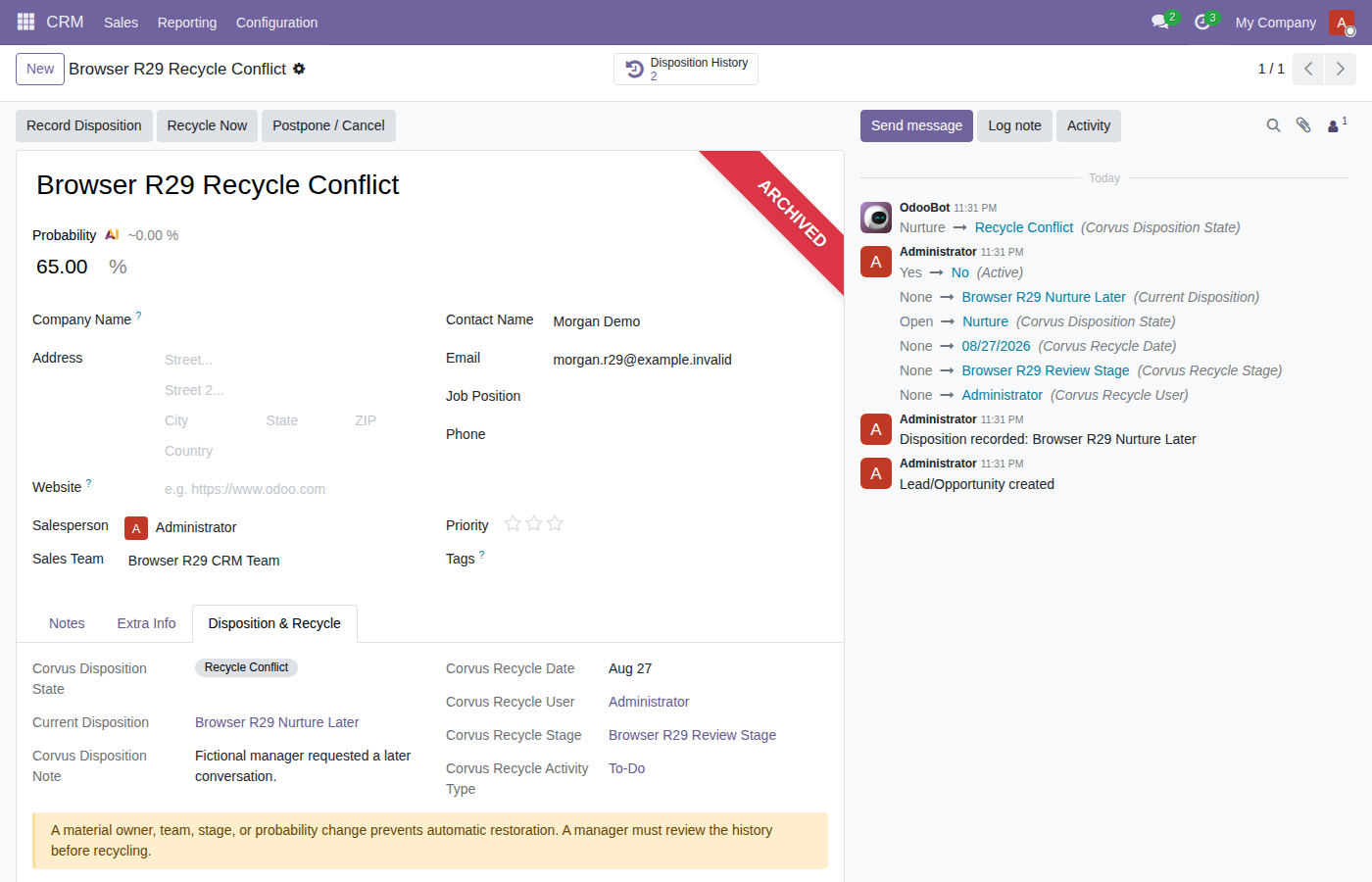Click the Website help question mark
This screenshot has width=1372, height=882.
click(88, 483)
